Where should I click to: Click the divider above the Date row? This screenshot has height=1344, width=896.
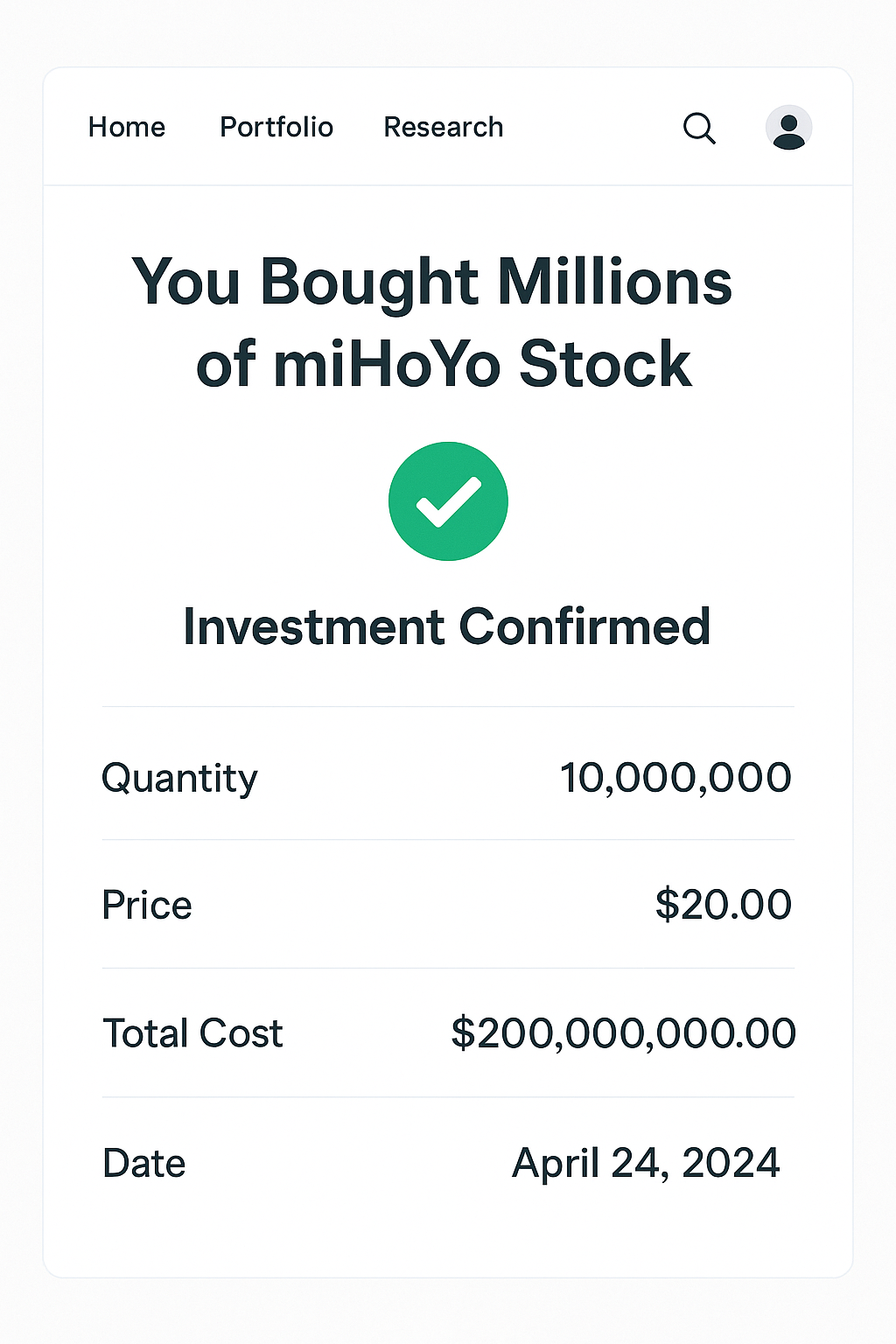[448, 1097]
